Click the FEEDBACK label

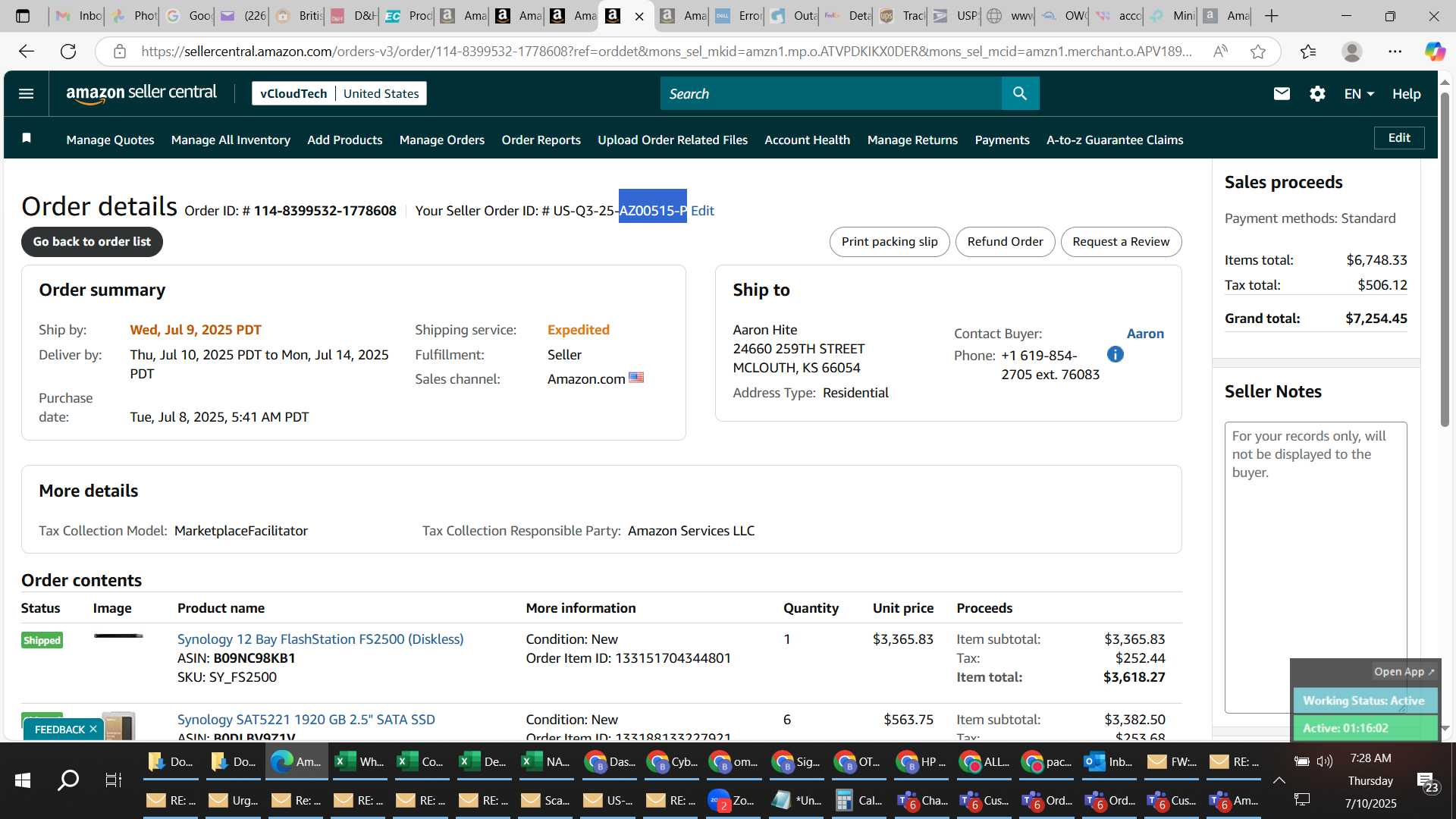(x=59, y=730)
